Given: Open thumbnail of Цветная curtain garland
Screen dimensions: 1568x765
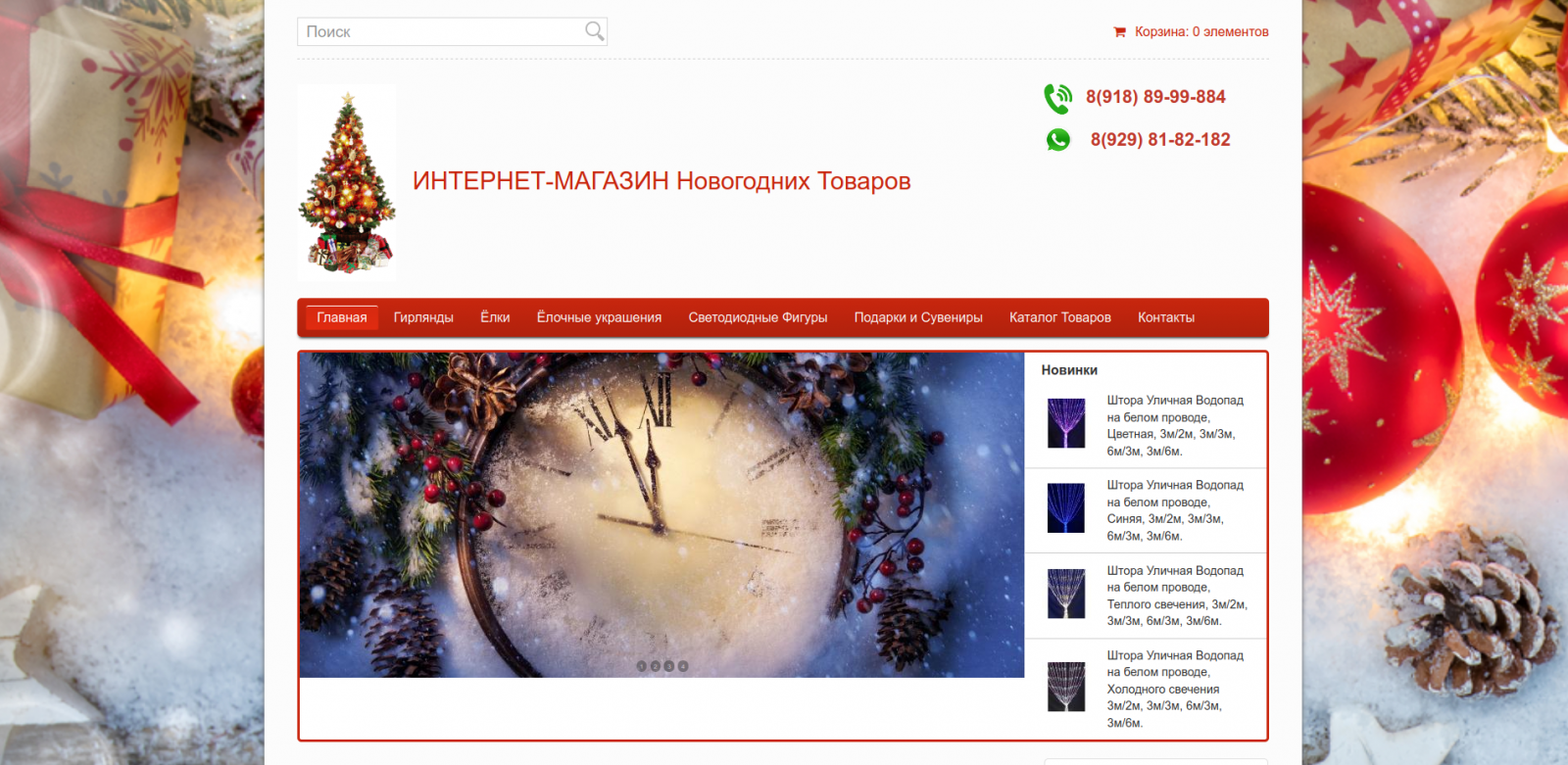Looking at the screenshot, I should click(x=1066, y=423).
